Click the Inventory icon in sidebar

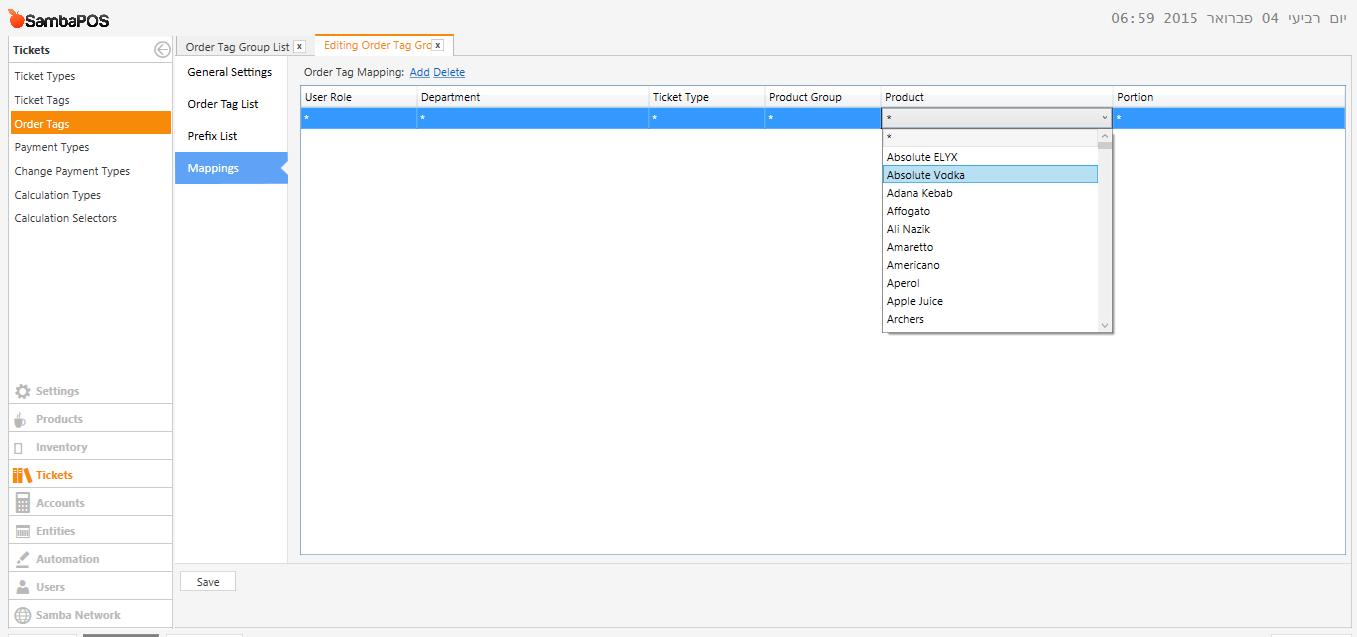point(21,448)
